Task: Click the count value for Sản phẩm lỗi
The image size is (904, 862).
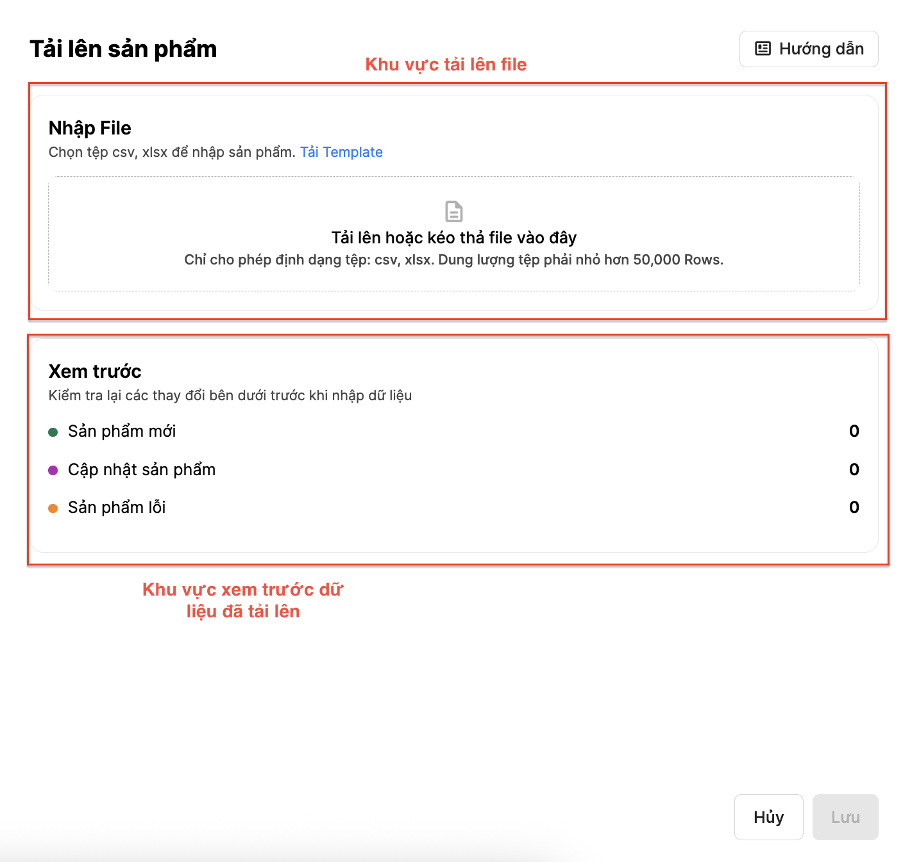Action: 854,507
